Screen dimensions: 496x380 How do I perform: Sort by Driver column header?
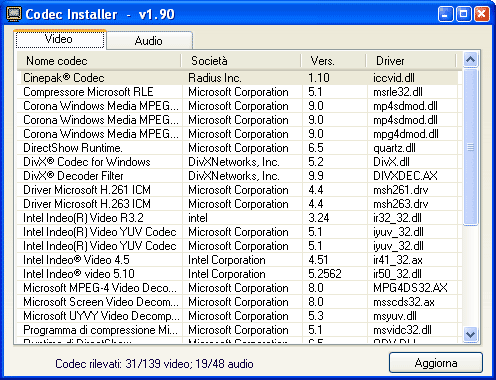click(x=411, y=61)
